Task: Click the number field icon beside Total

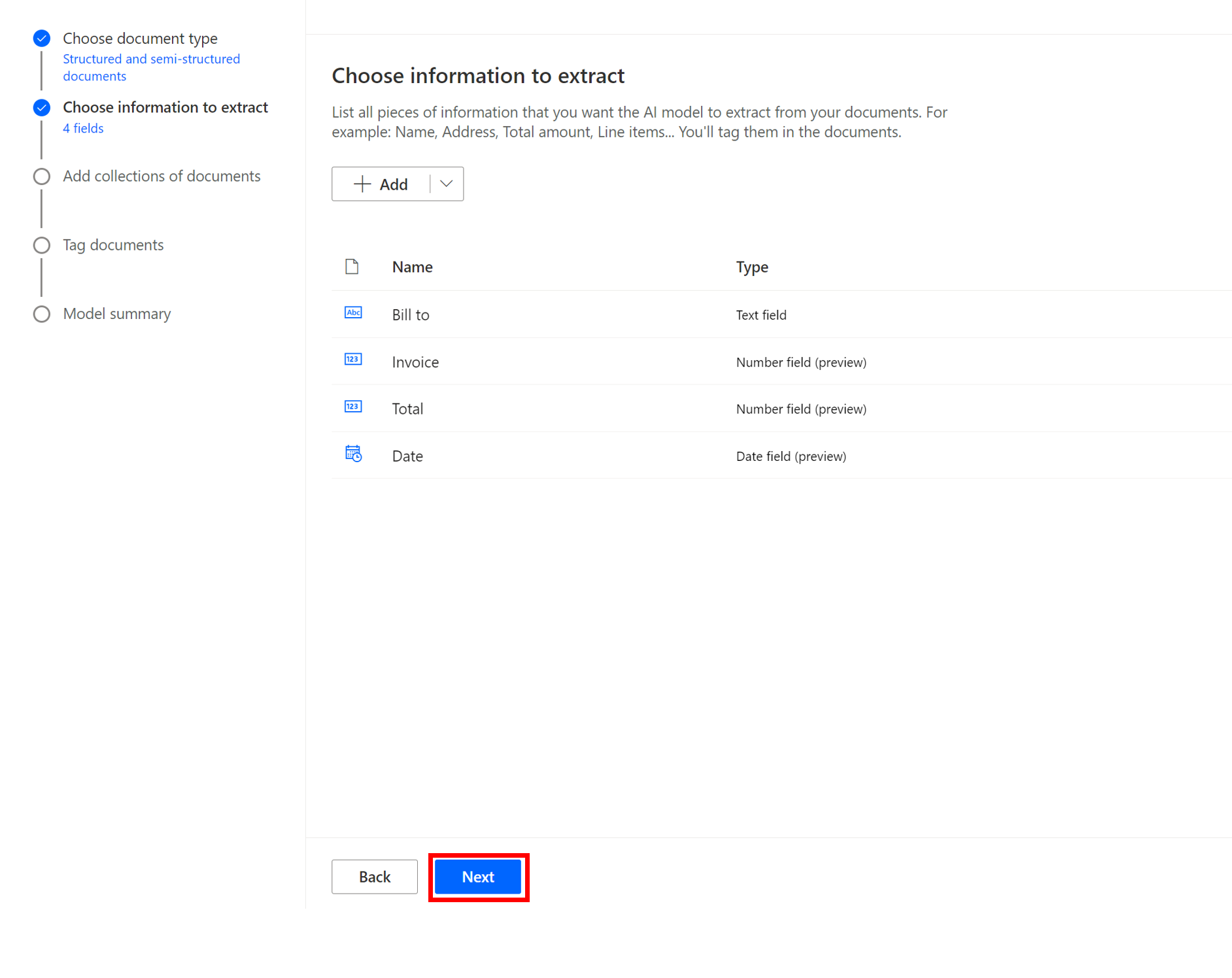Action: coord(353,406)
